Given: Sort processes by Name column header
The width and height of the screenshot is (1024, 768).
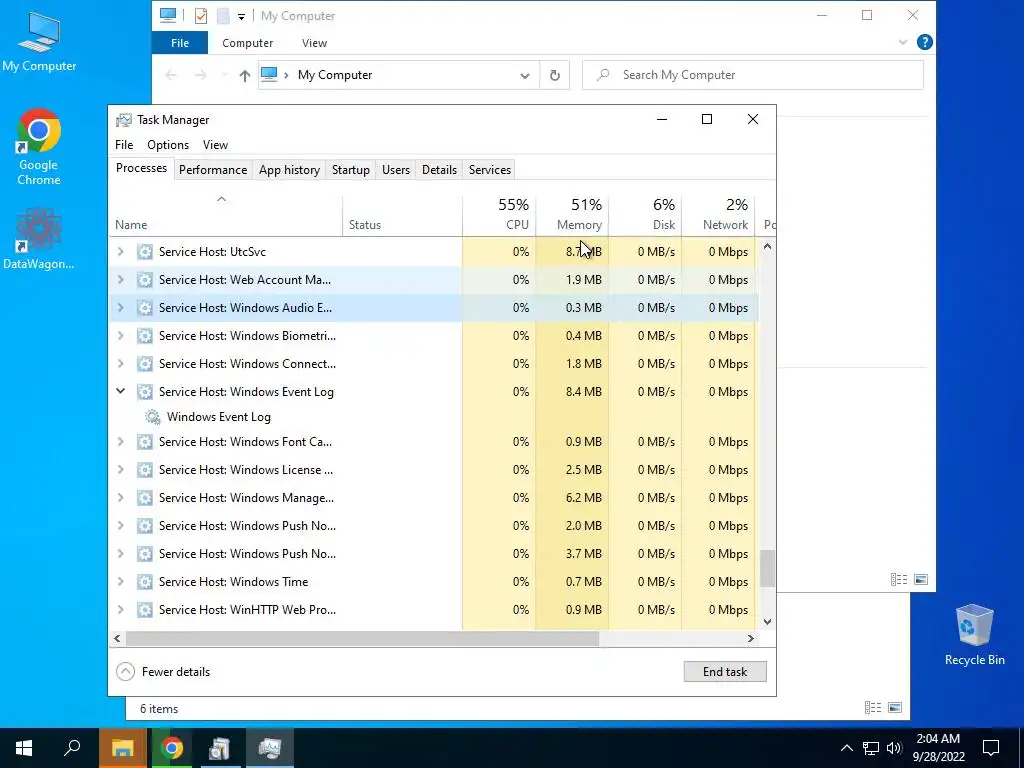Looking at the screenshot, I should 225,214.
